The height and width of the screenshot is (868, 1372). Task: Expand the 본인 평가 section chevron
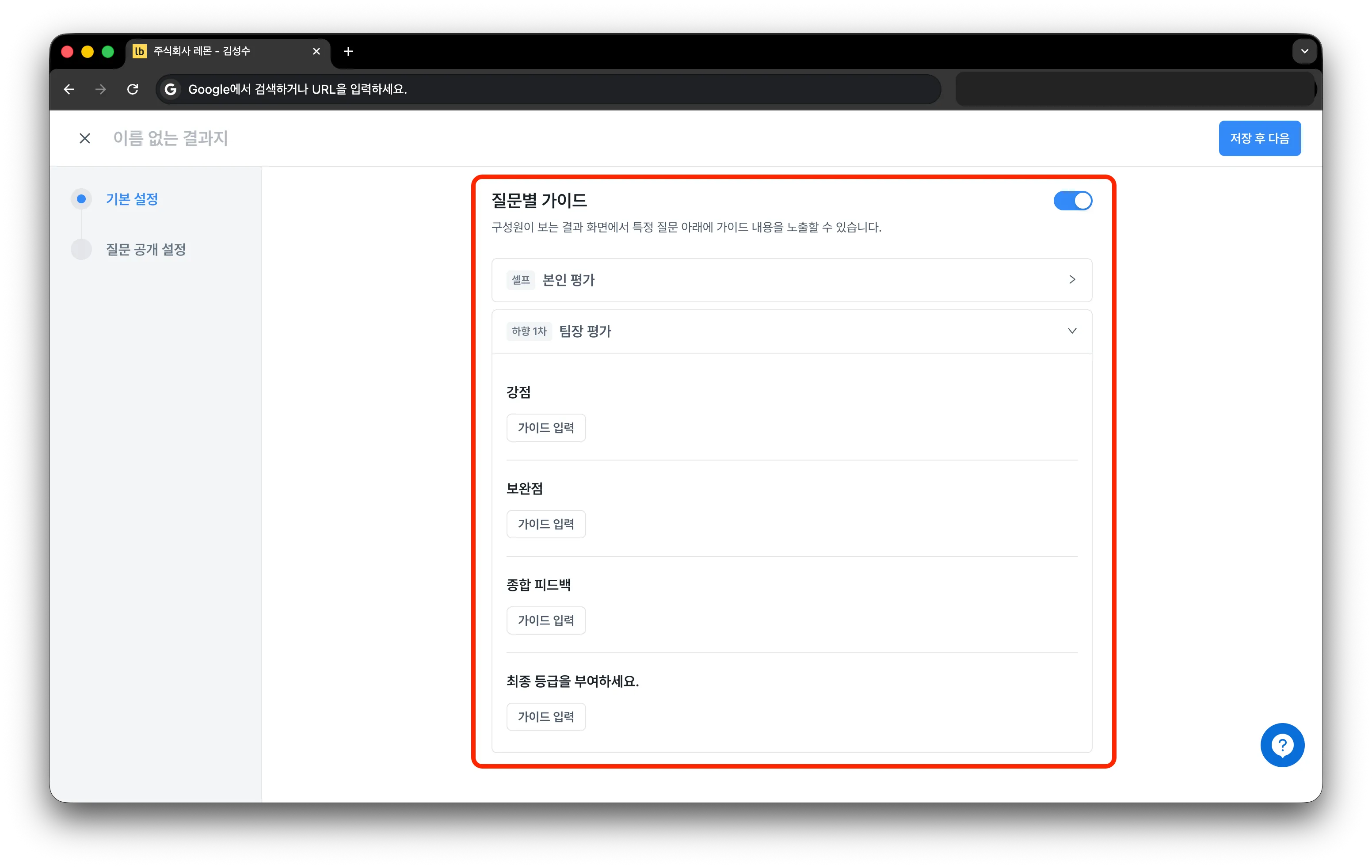[x=1072, y=280]
